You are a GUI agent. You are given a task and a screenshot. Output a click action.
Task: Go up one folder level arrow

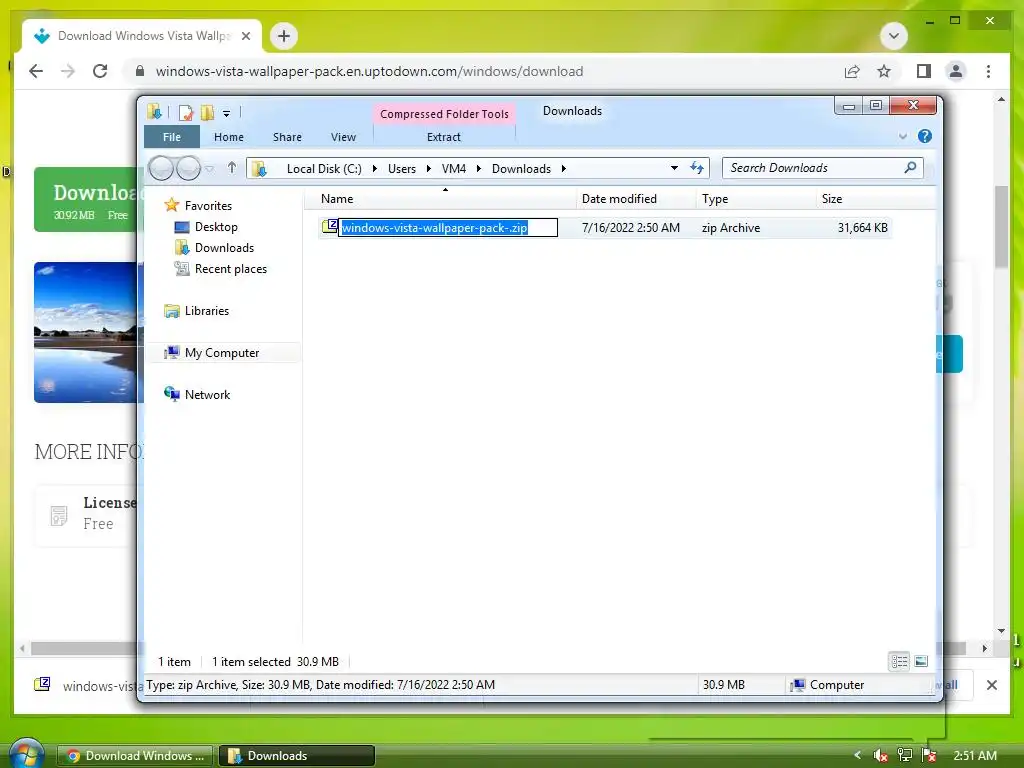(232, 168)
